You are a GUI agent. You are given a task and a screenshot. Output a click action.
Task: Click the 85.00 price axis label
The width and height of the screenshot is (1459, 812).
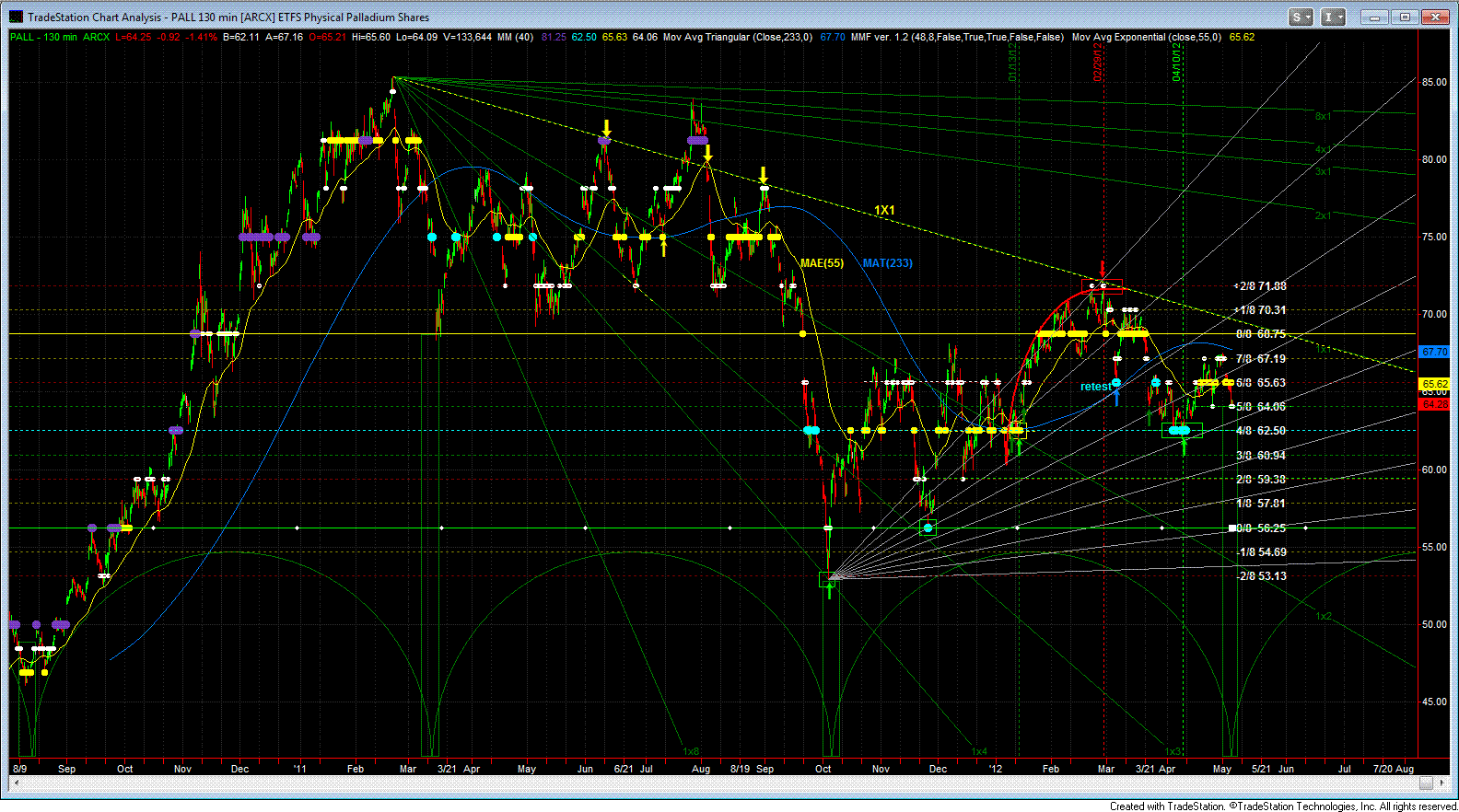coord(1434,82)
